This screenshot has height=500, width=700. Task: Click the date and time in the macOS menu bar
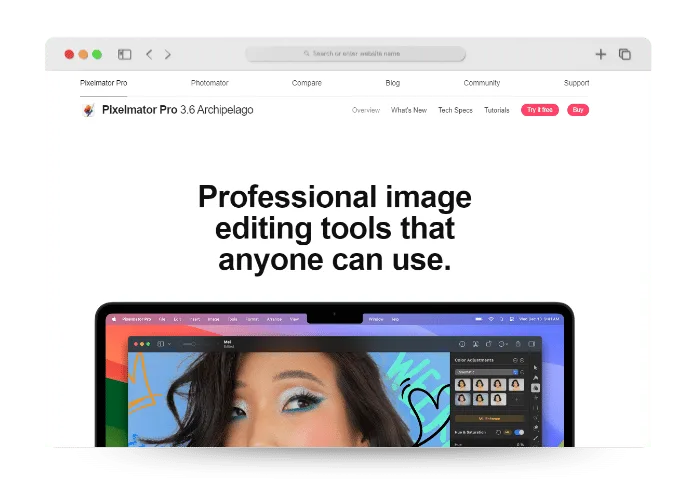(539, 319)
